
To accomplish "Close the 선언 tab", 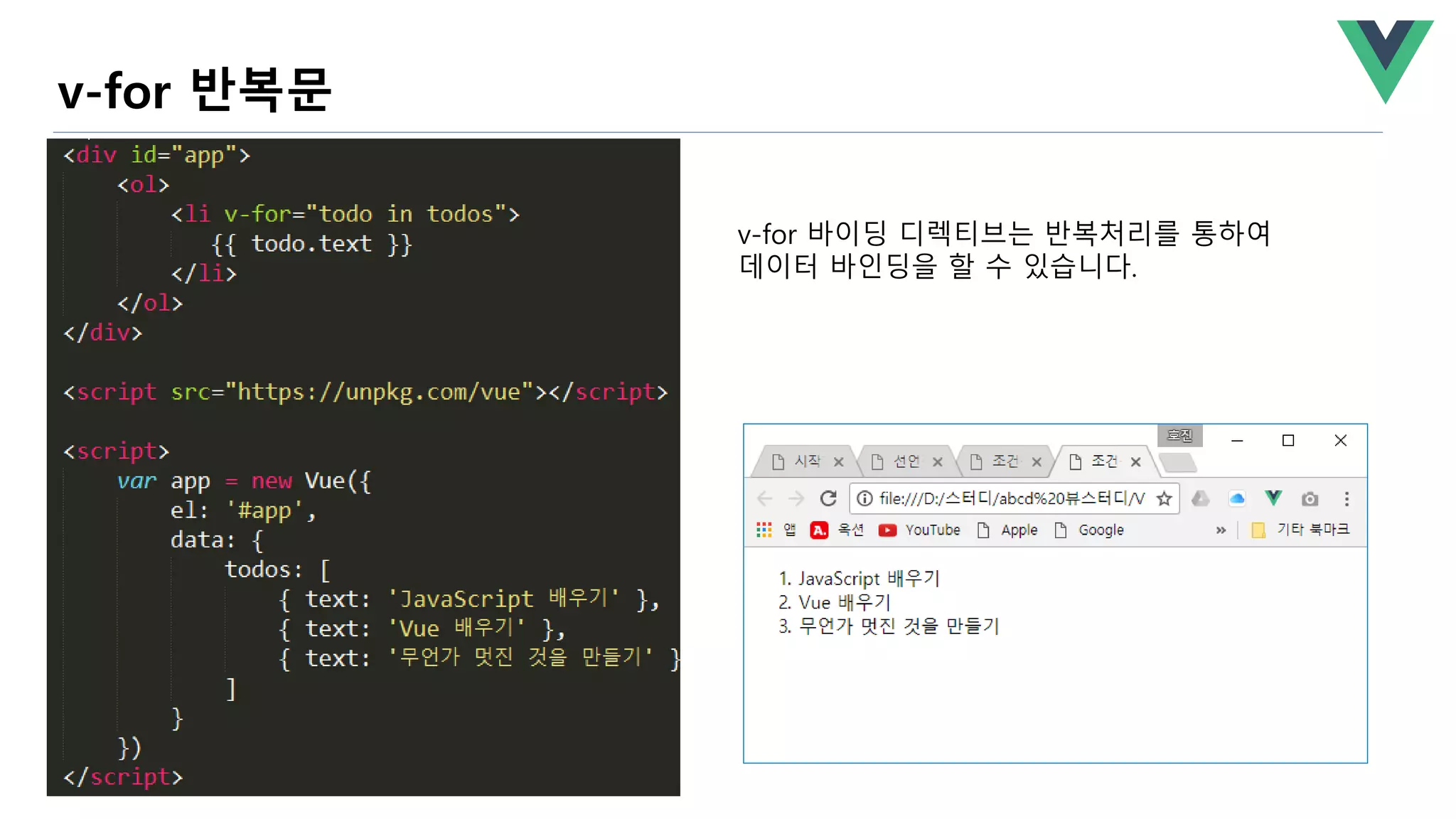I will coord(938,462).
